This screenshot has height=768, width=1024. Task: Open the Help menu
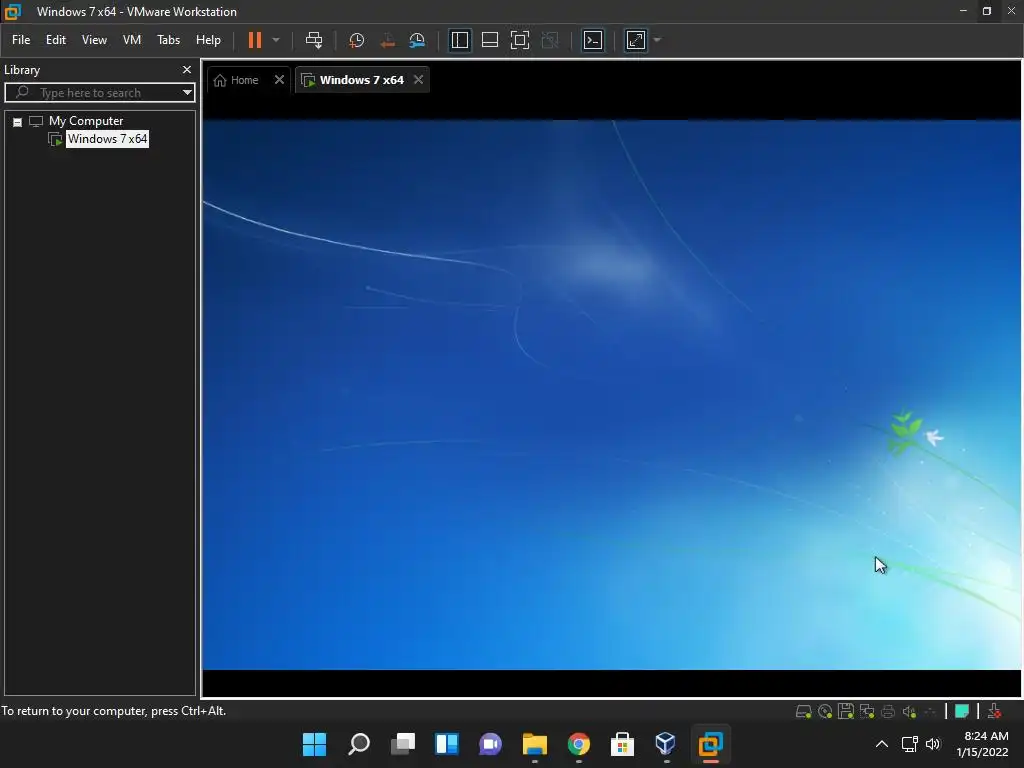click(x=208, y=40)
